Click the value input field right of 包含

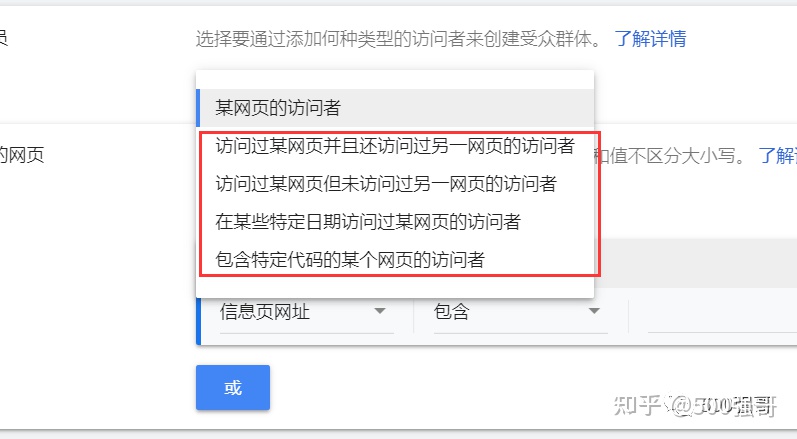(x=722, y=315)
